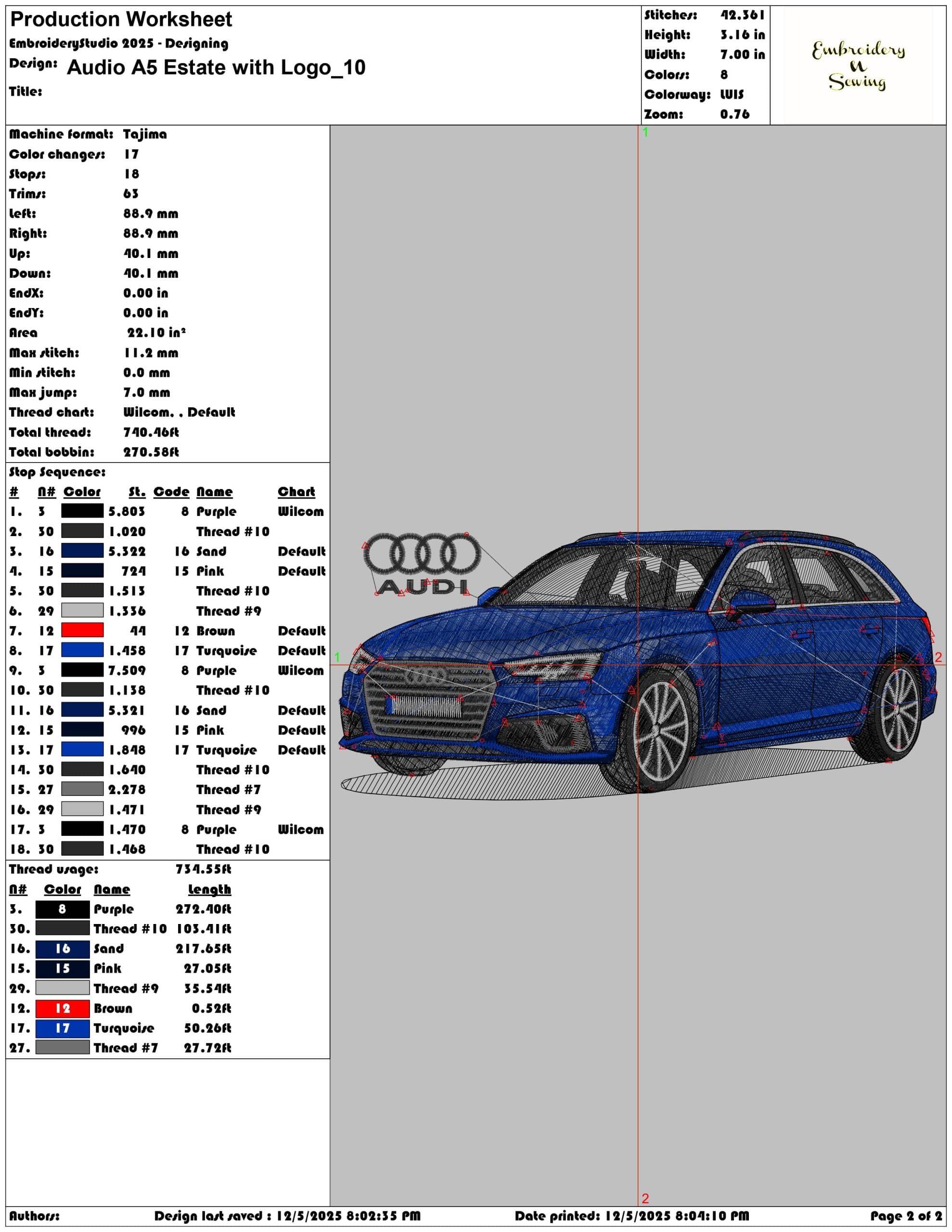Click light gray swatch in stop row 6

click(x=82, y=610)
